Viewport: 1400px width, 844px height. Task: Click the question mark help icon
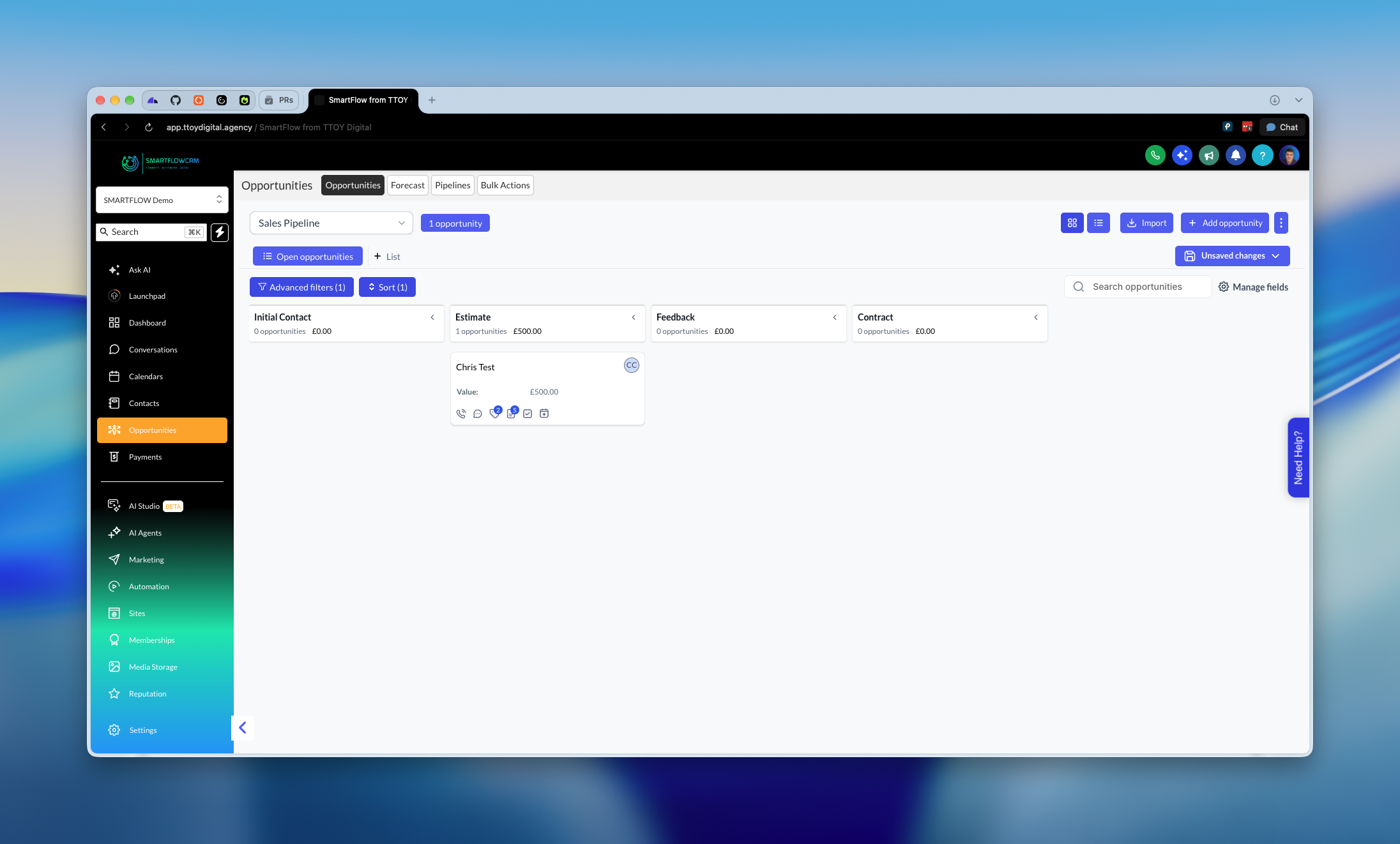click(1262, 155)
